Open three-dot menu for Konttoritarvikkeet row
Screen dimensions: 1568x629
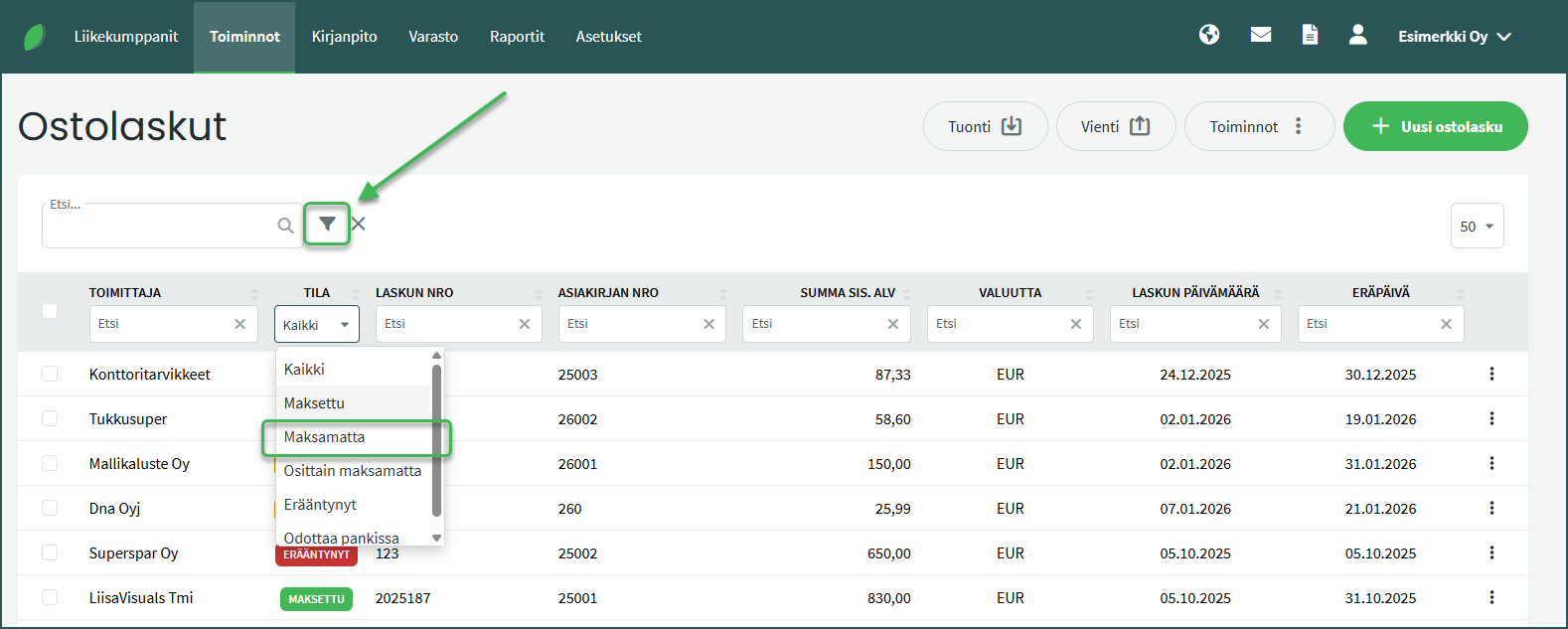[x=1491, y=374]
